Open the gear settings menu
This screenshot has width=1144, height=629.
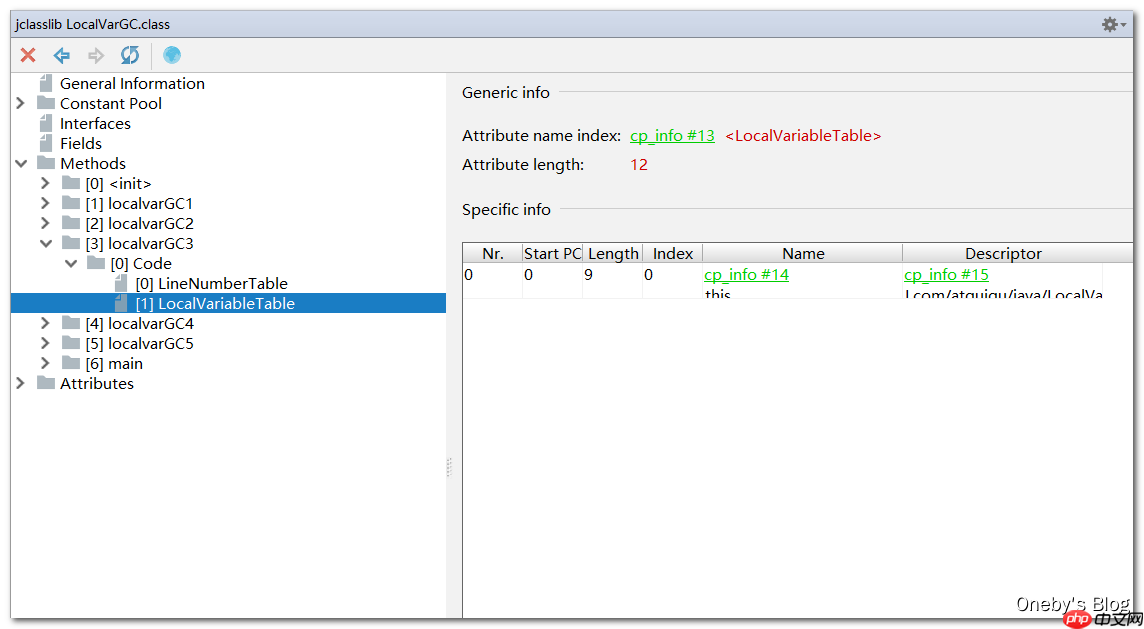[x=1113, y=24]
